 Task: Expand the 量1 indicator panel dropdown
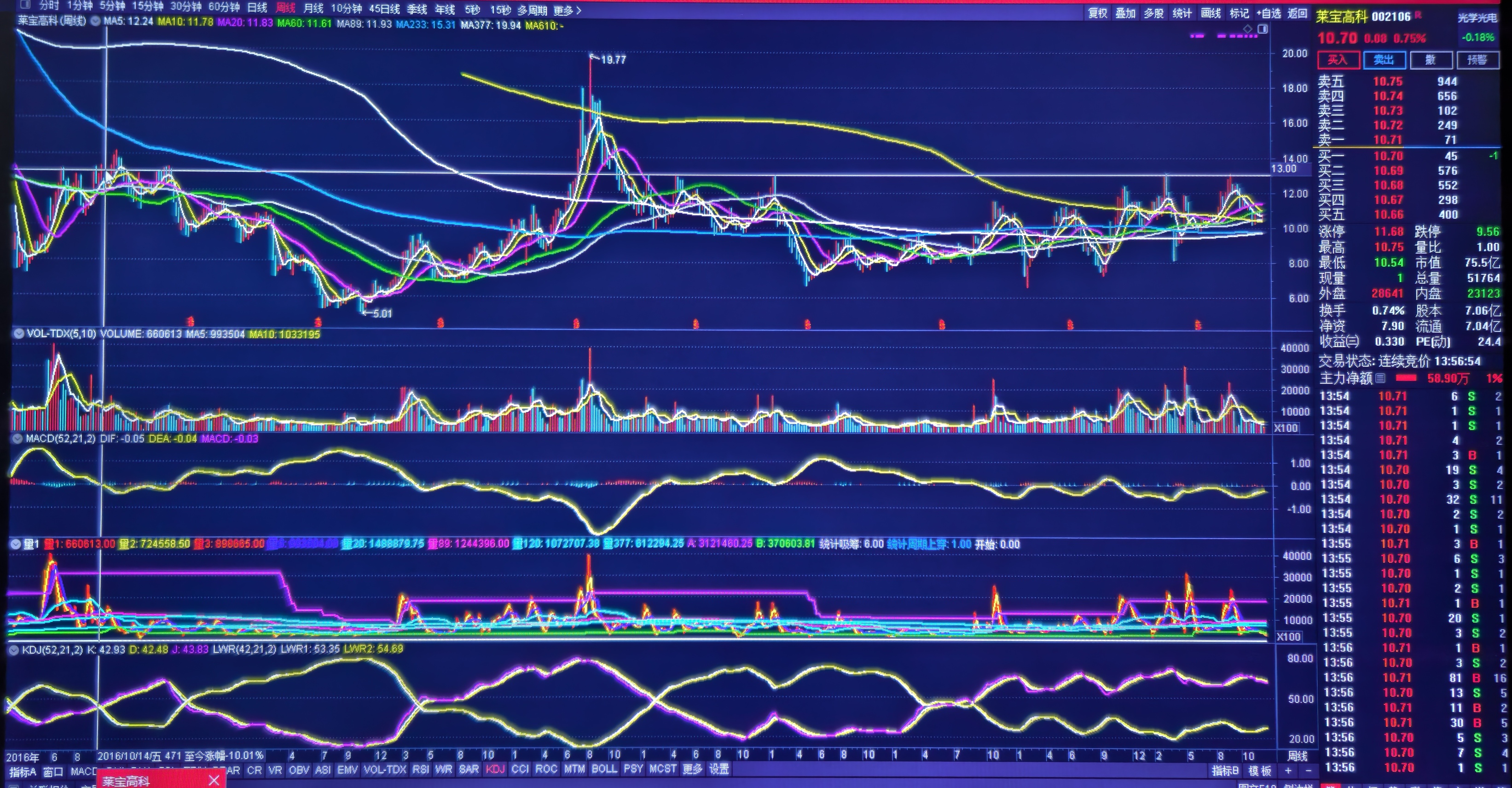(x=16, y=544)
